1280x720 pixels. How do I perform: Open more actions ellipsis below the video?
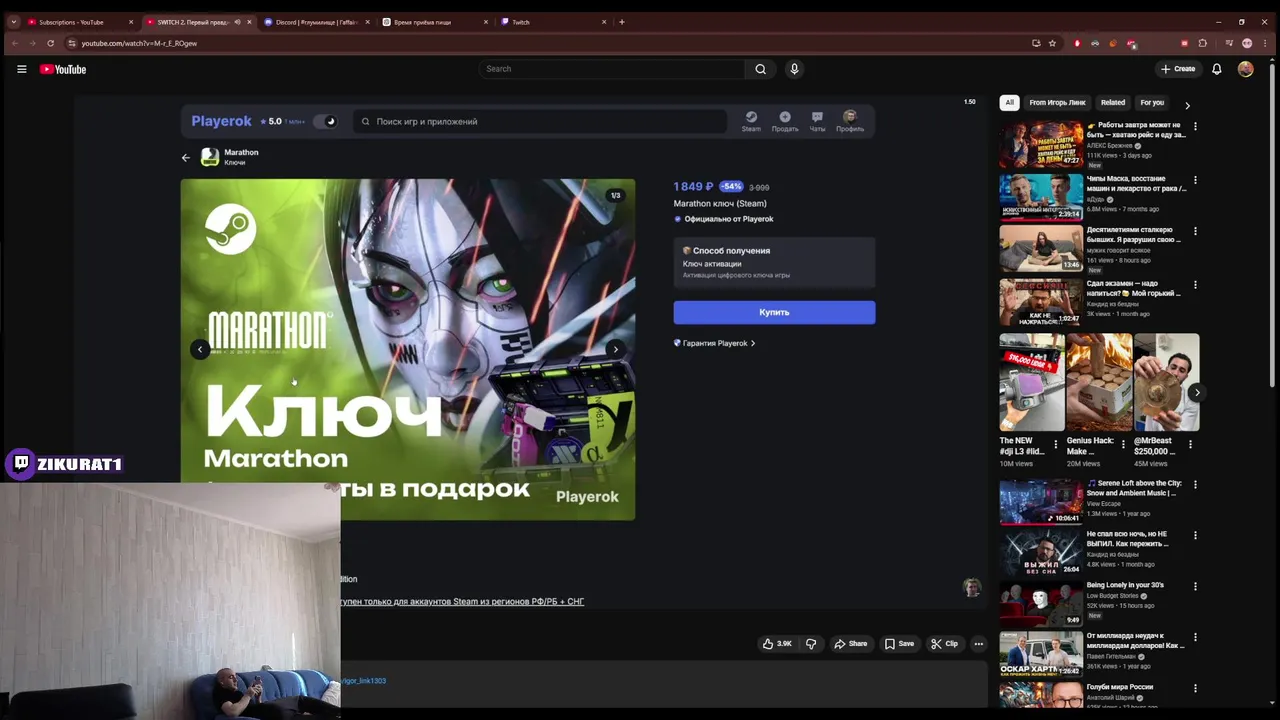(x=979, y=644)
